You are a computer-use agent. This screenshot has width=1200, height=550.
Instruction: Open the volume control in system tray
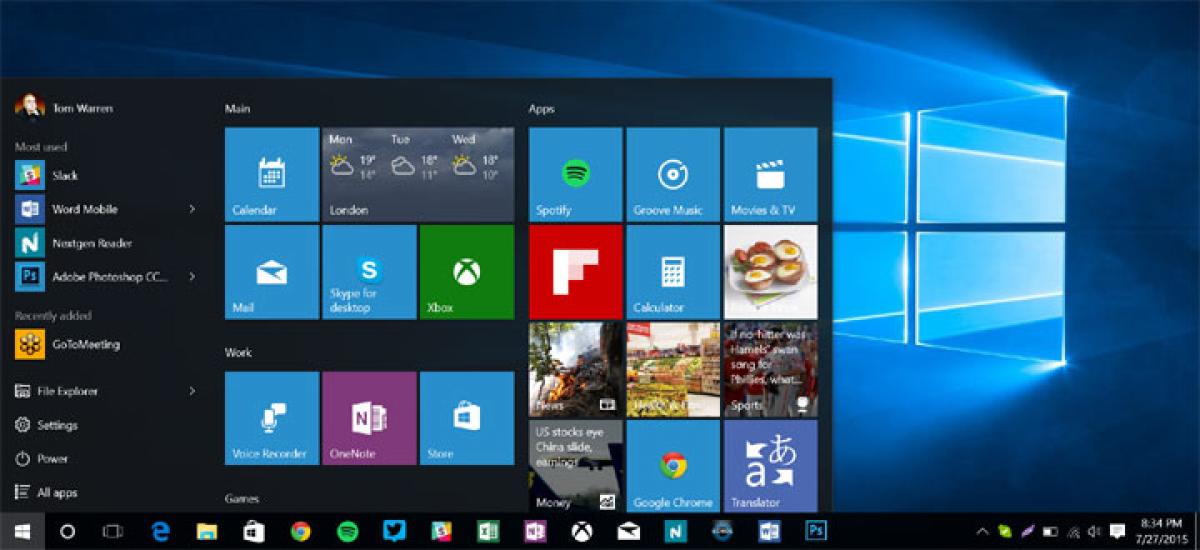pyautogui.click(x=1095, y=531)
